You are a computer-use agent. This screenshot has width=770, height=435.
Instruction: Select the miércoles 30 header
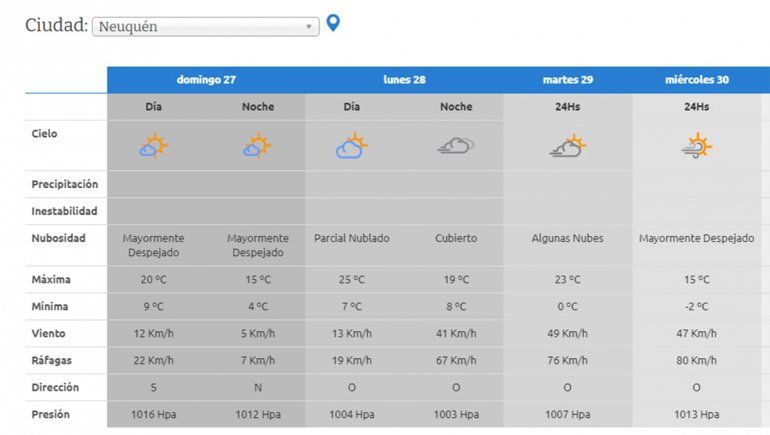coord(697,80)
